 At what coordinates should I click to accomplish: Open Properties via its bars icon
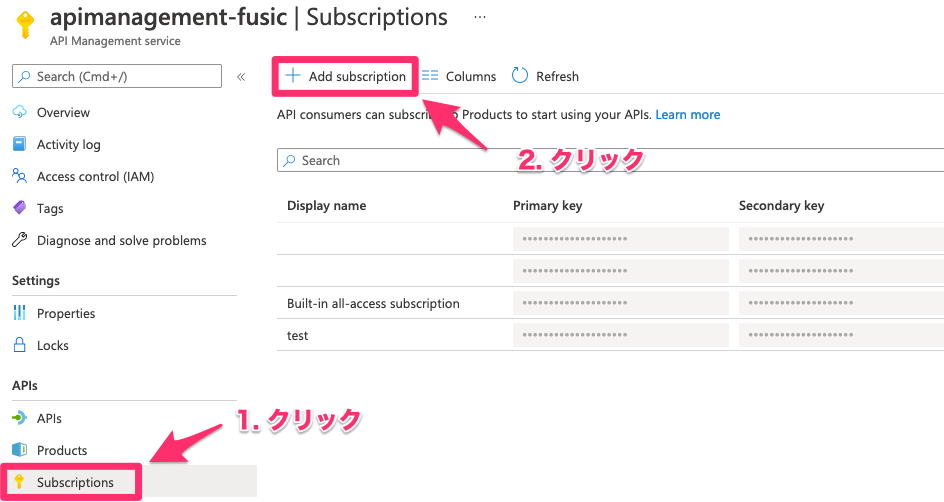tap(19, 313)
